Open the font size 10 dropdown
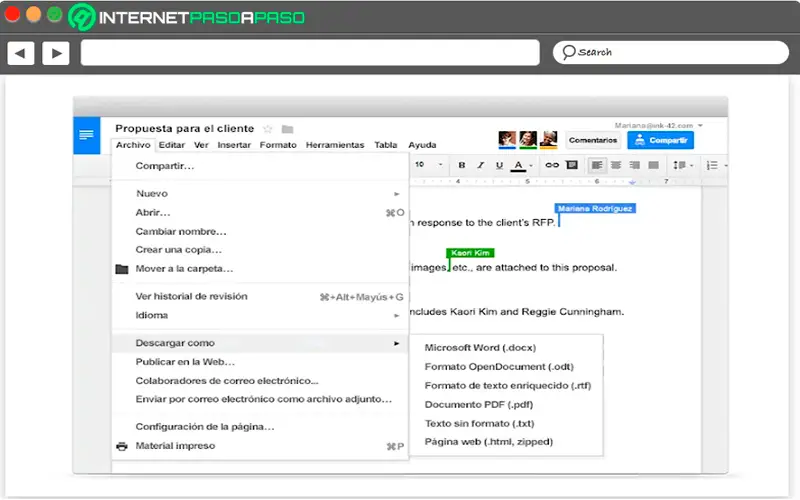800x500 pixels. 428,164
